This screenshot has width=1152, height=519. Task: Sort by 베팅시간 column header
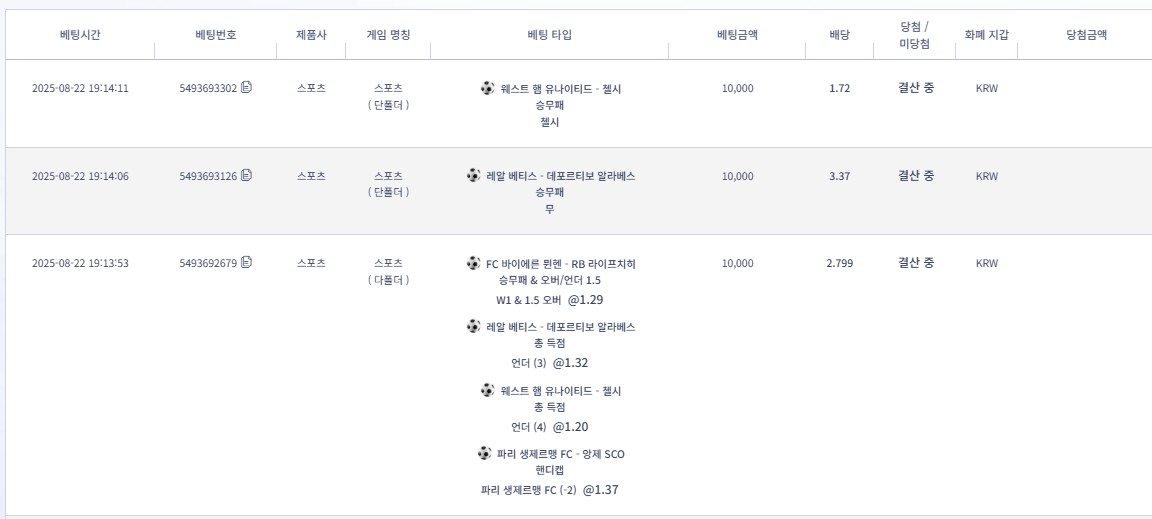click(80, 35)
